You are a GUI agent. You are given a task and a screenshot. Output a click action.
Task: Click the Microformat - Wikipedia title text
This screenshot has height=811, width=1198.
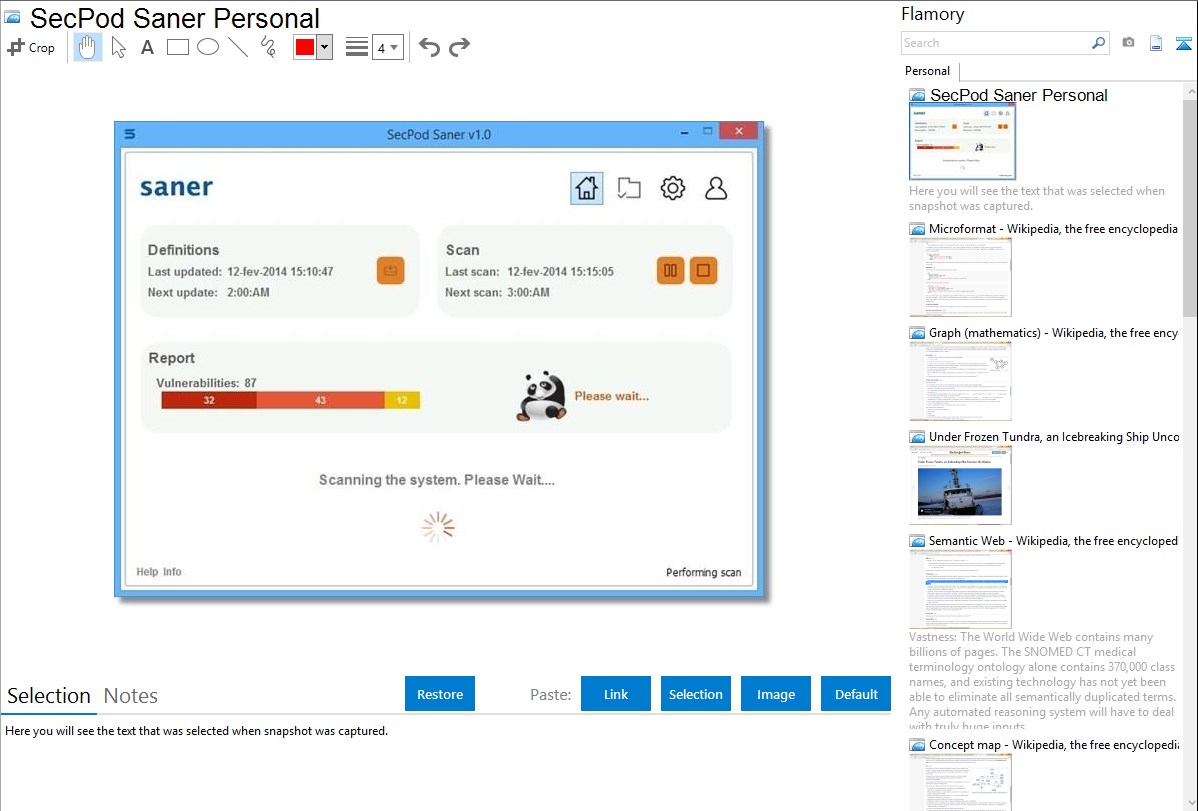[x=1053, y=229]
